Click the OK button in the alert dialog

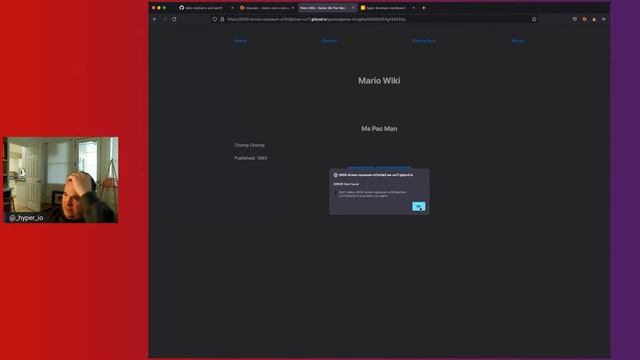418,206
